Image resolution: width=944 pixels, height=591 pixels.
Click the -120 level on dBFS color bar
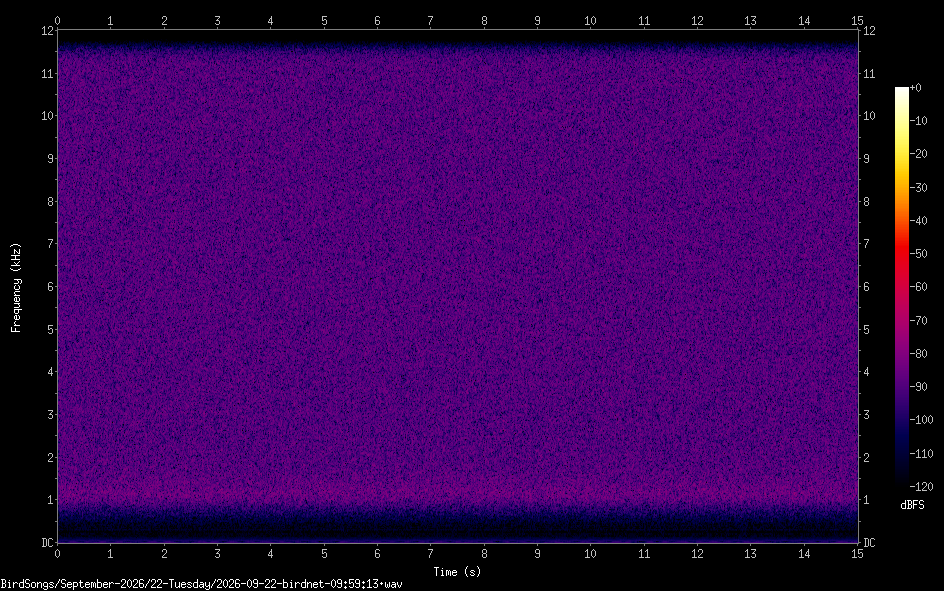point(921,486)
